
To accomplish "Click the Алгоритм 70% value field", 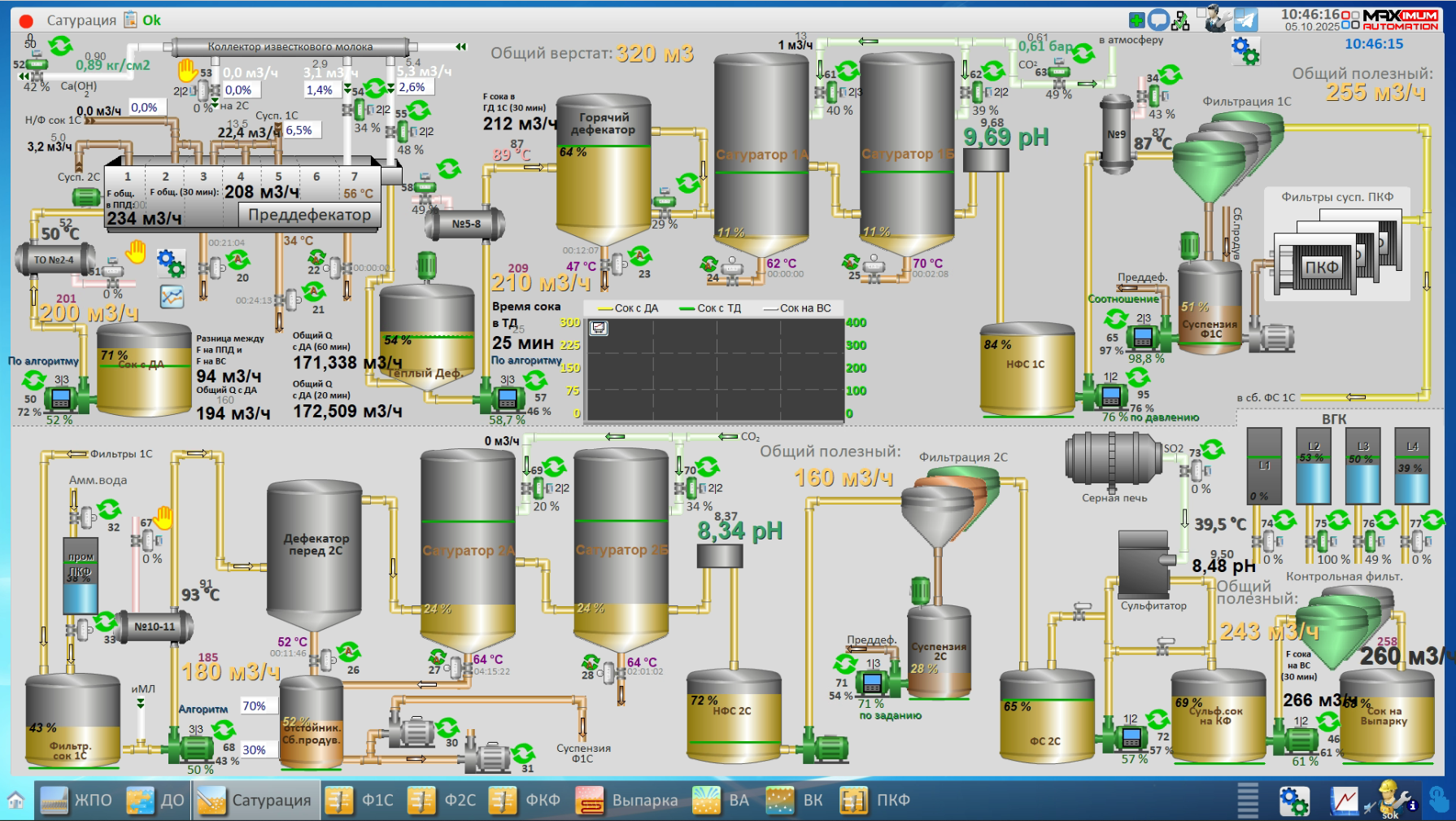I will 254,705.
